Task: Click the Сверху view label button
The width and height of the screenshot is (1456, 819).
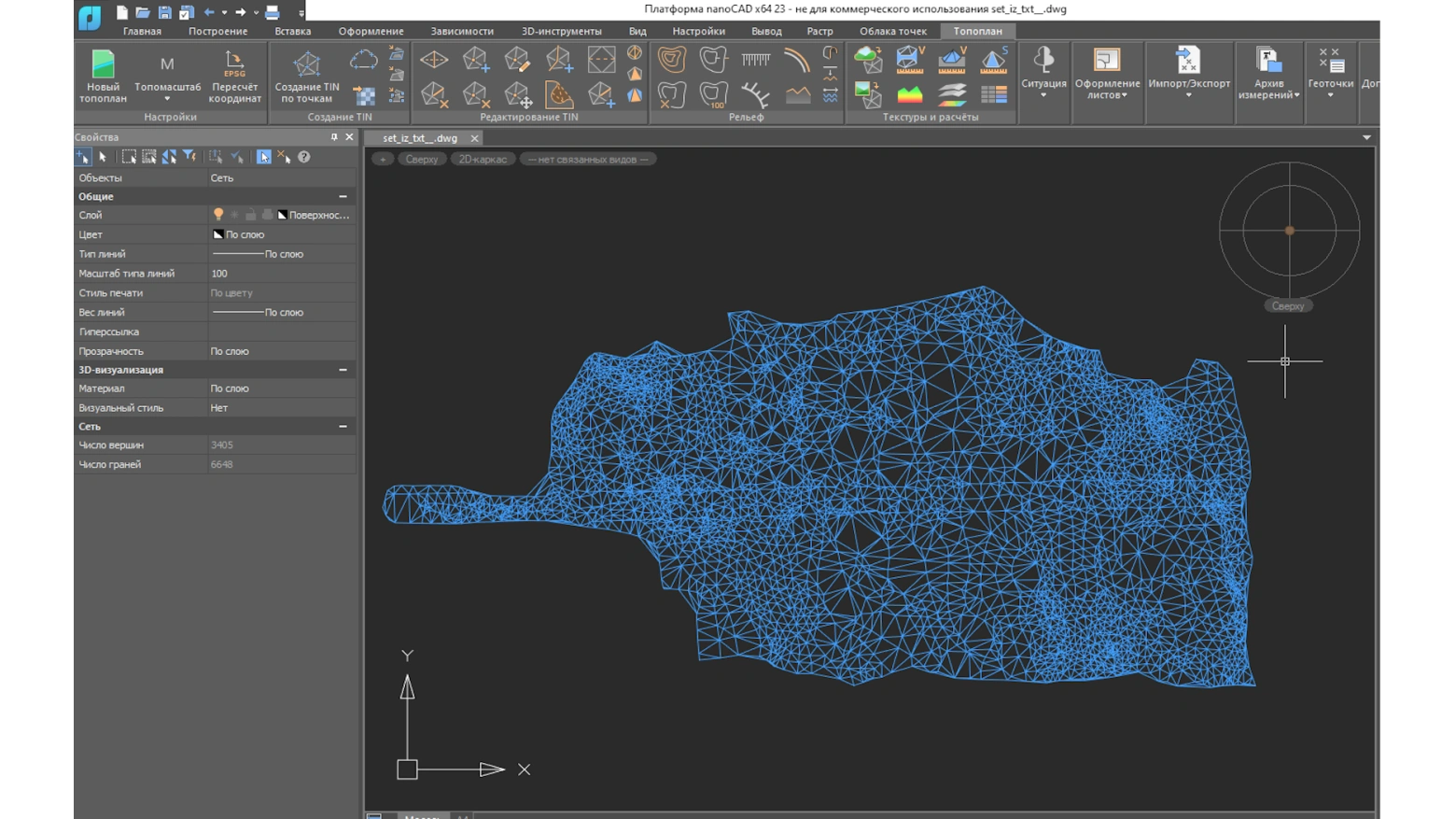Action: coord(421,159)
